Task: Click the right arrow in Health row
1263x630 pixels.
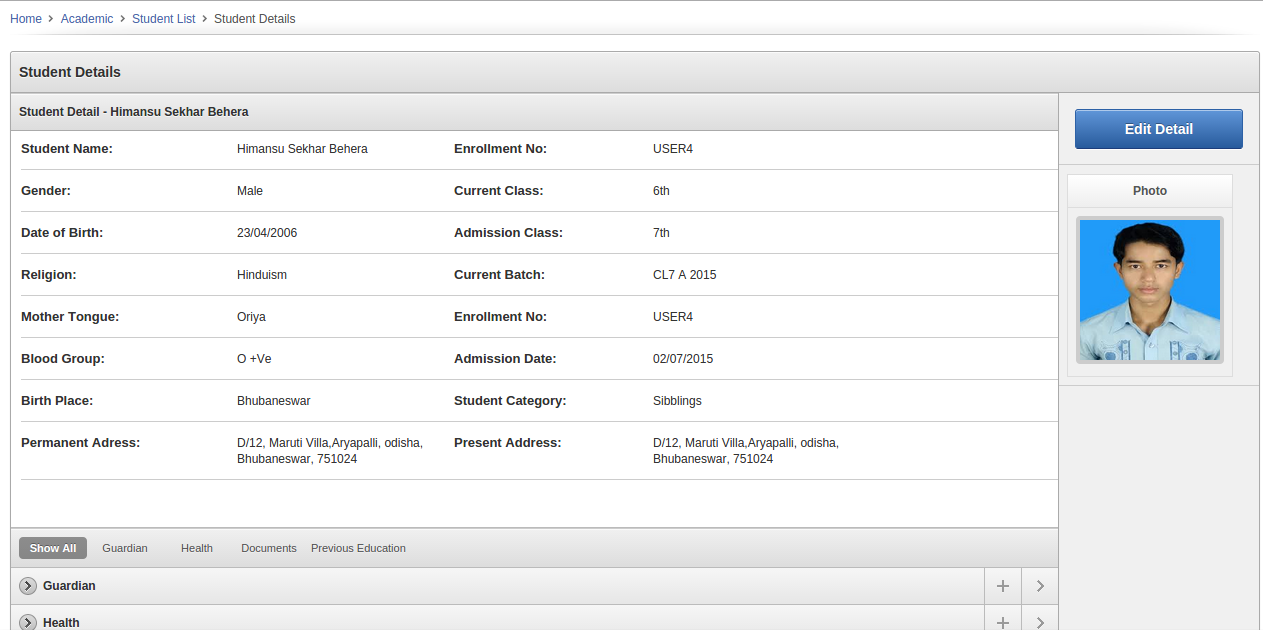Action: click(1040, 622)
